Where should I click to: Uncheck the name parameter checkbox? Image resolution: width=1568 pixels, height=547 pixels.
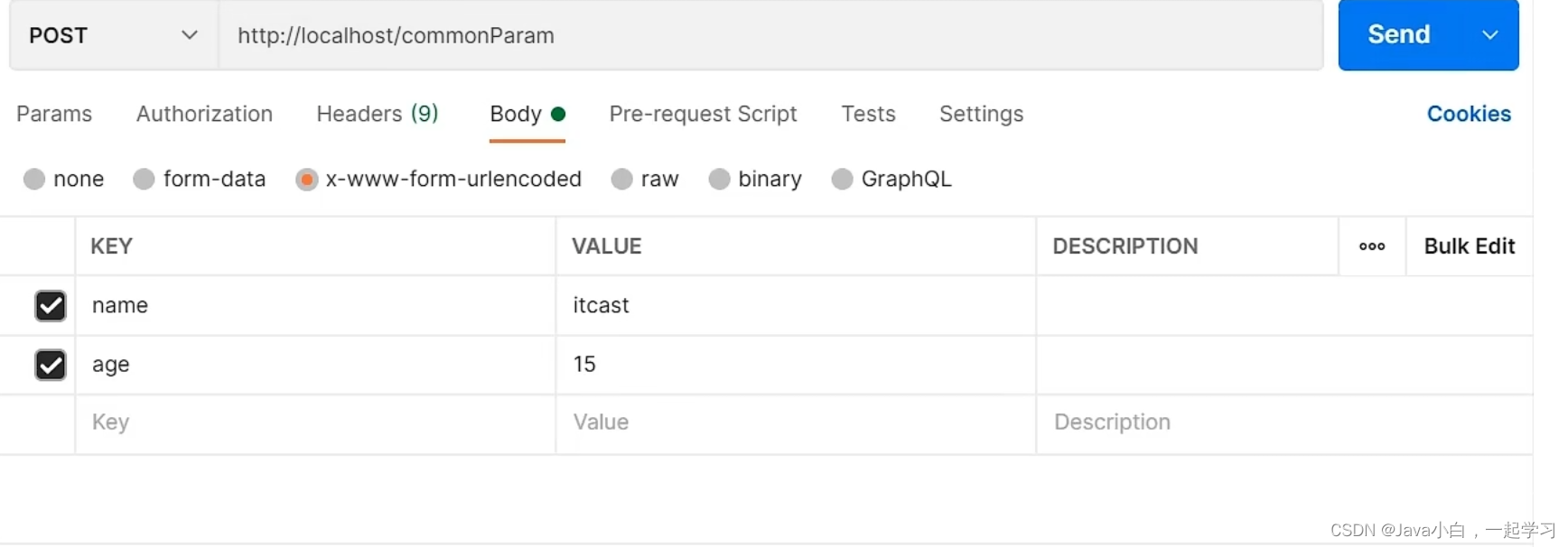point(51,306)
